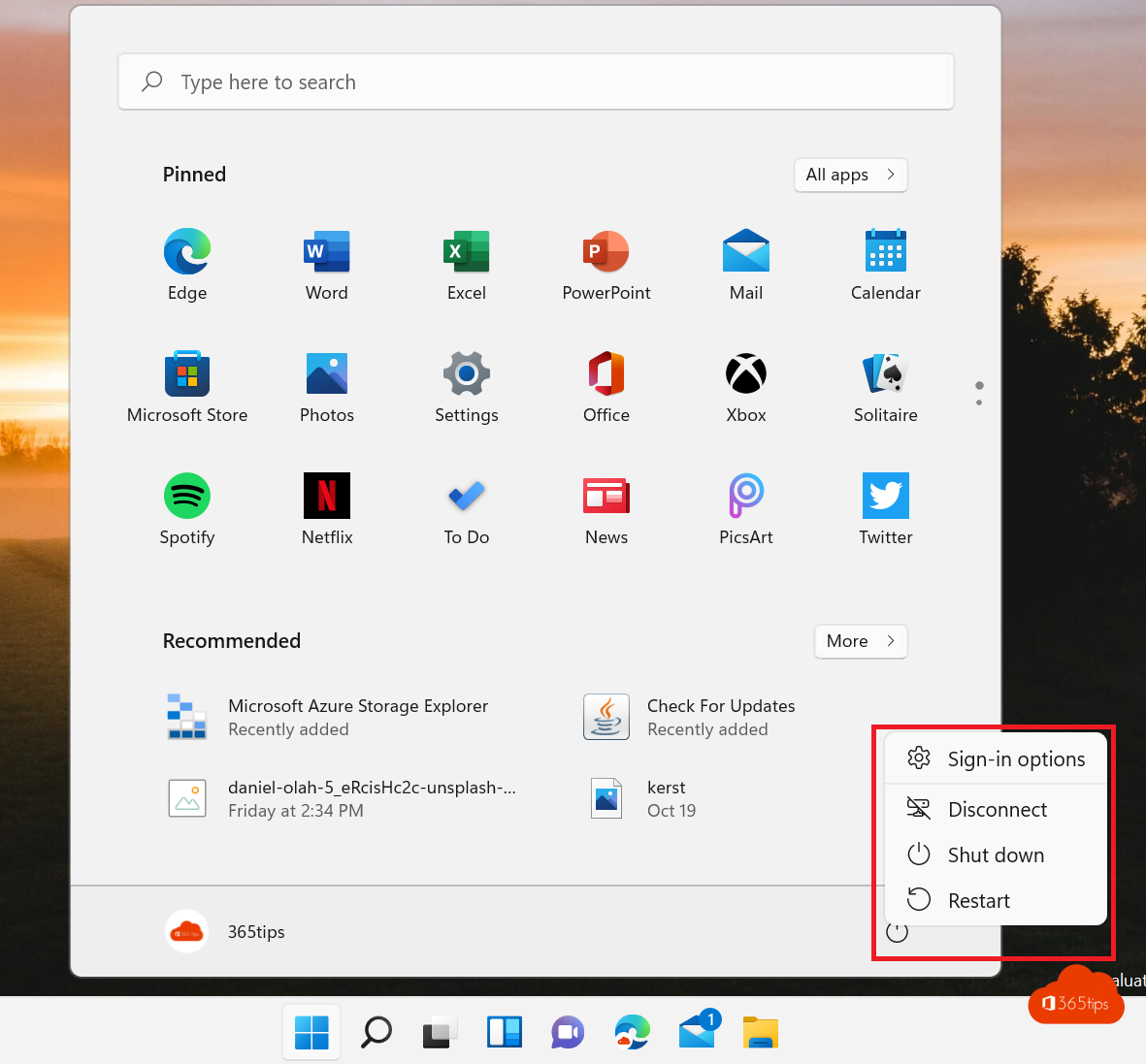The height and width of the screenshot is (1064, 1146).
Task: Open Teams Chat on the taskbar
Action: click(x=568, y=1032)
